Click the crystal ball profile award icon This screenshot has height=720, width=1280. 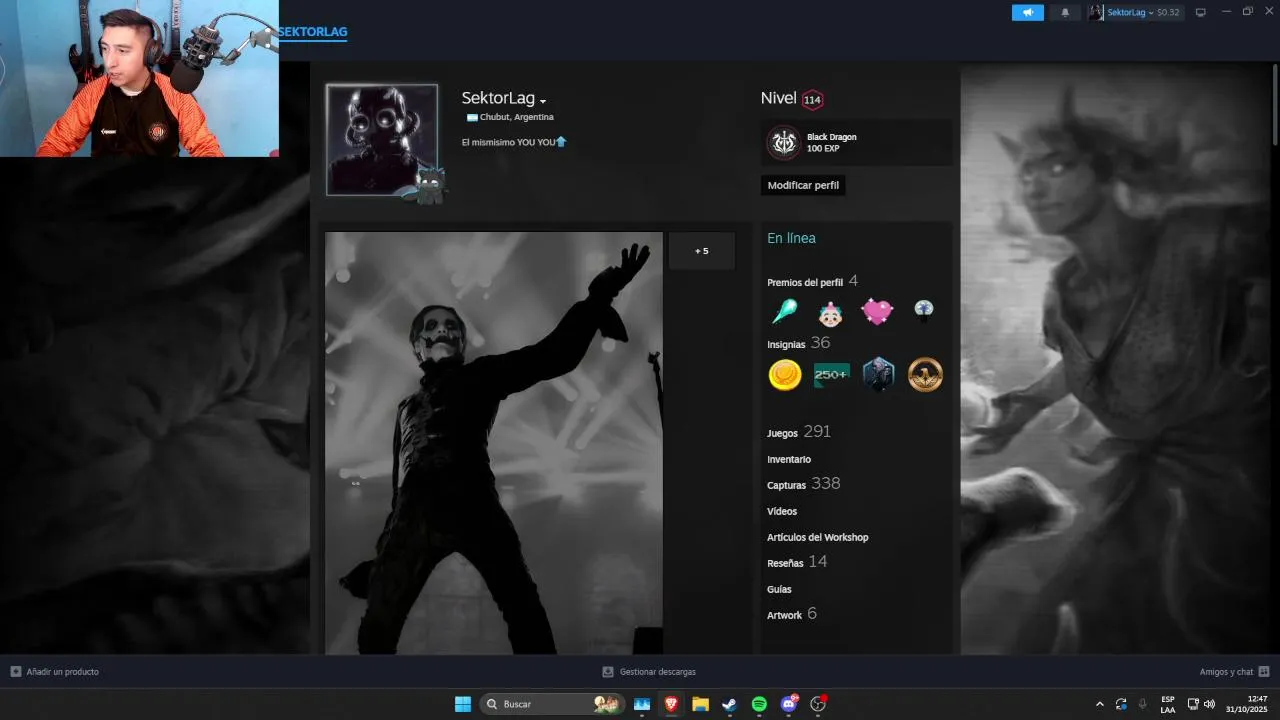coord(924,312)
